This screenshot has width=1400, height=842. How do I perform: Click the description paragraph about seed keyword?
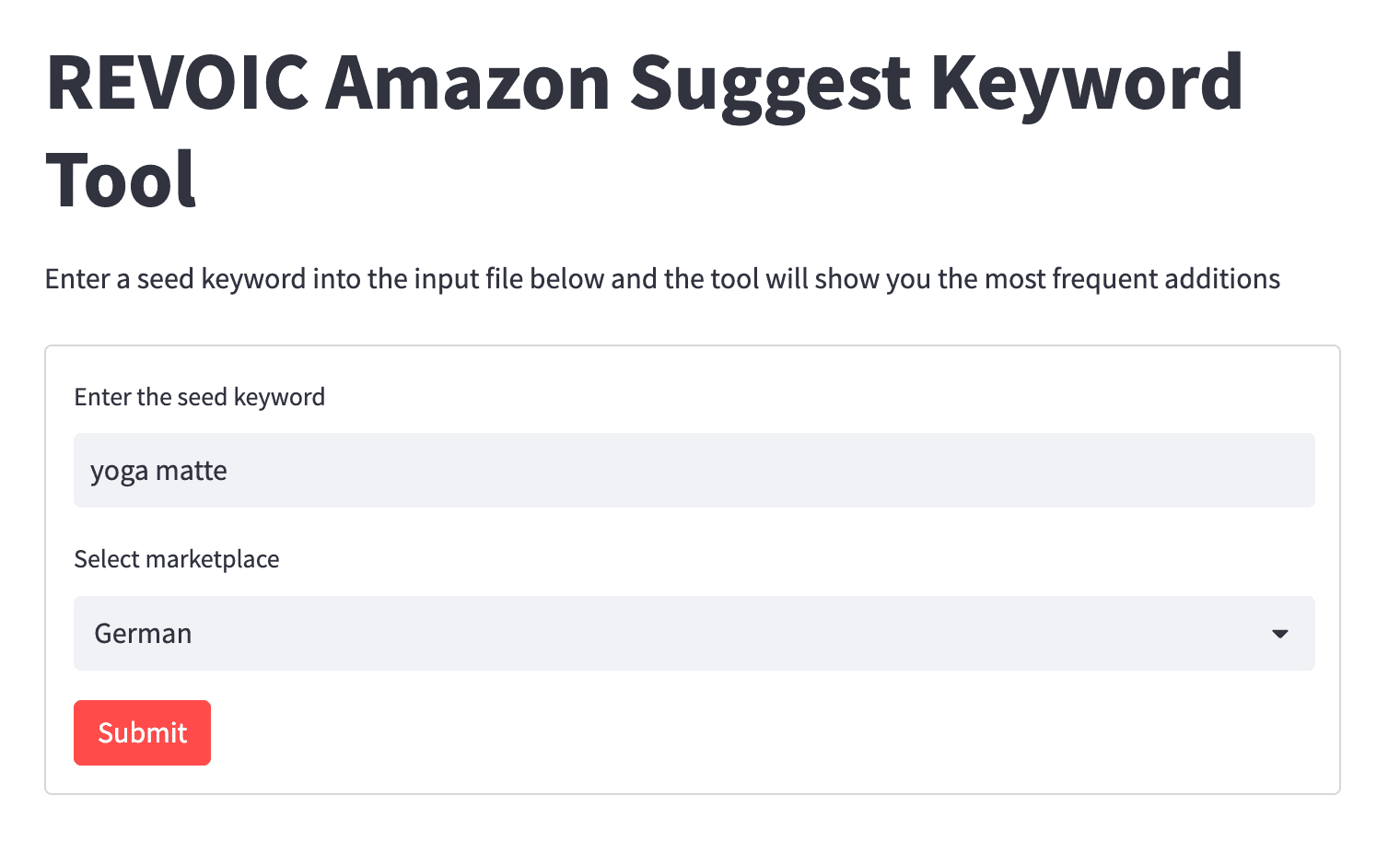pyautogui.click(x=662, y=279)
